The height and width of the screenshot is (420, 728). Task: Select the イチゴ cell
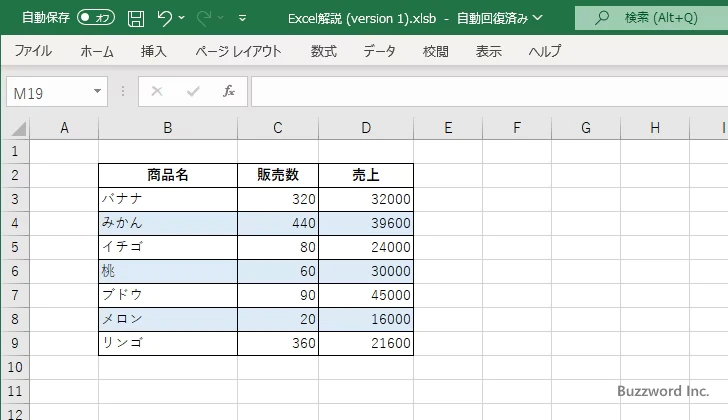168,247
